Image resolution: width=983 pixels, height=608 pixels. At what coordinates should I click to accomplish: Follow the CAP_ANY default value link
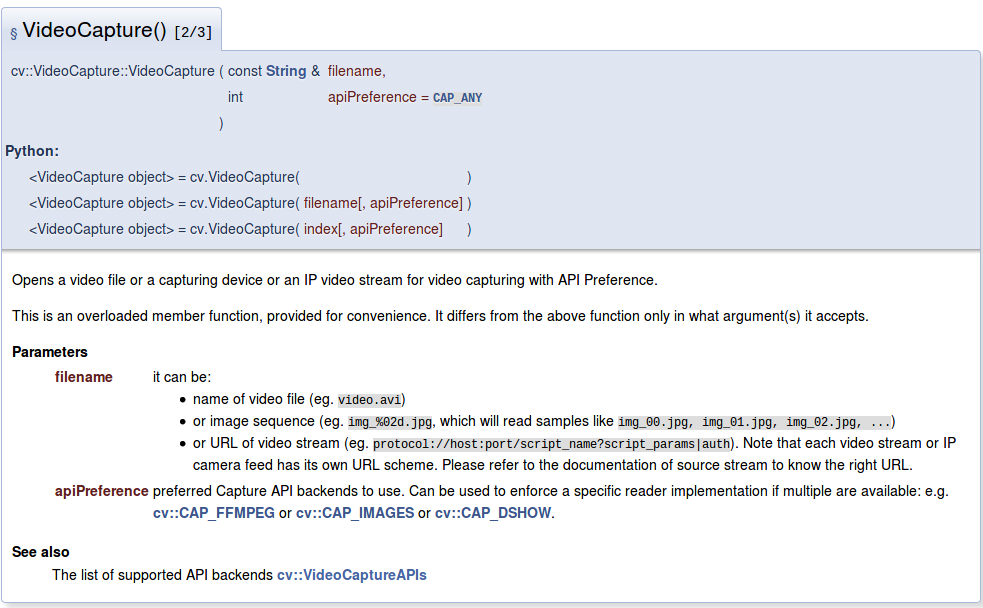point(457,98)
